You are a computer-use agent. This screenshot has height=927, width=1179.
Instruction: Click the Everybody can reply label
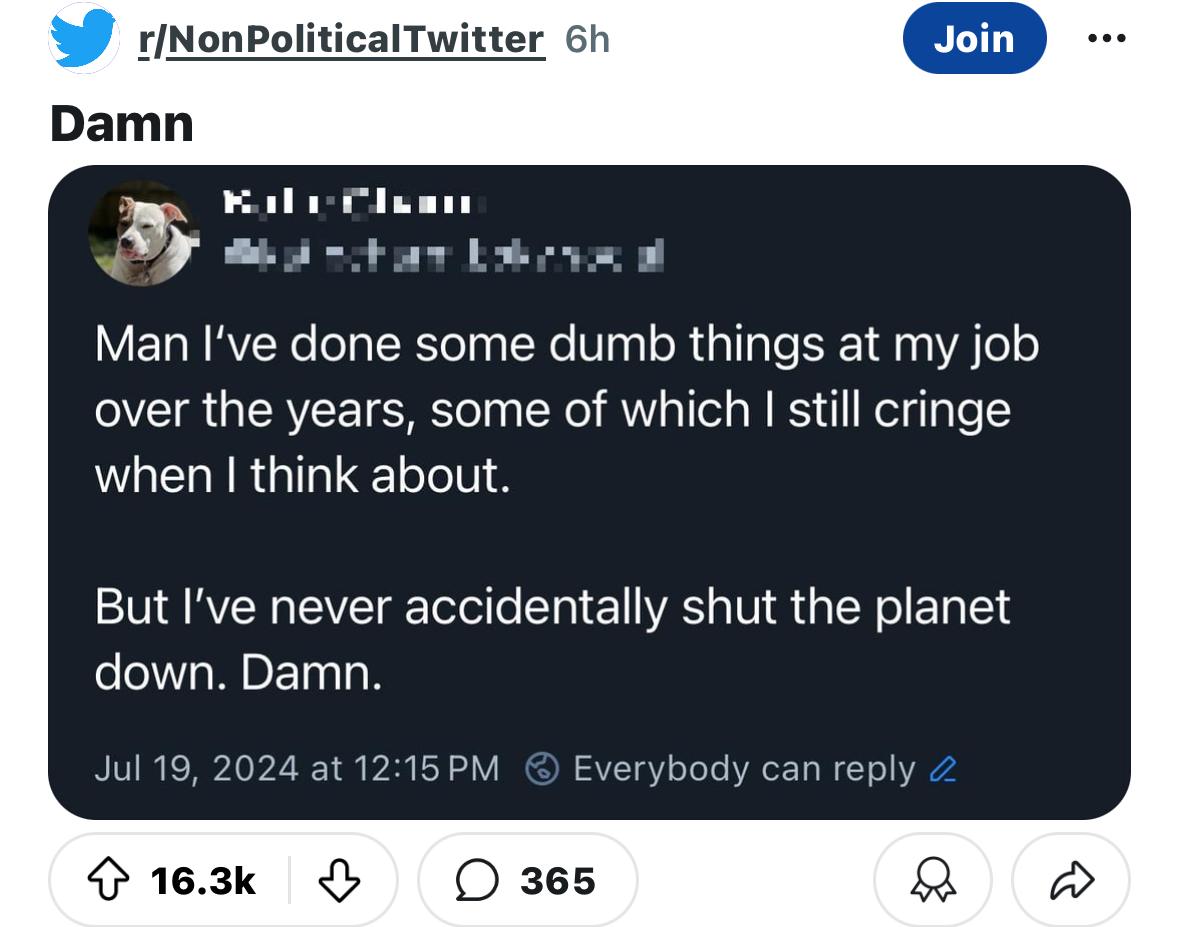pos(744,768)
